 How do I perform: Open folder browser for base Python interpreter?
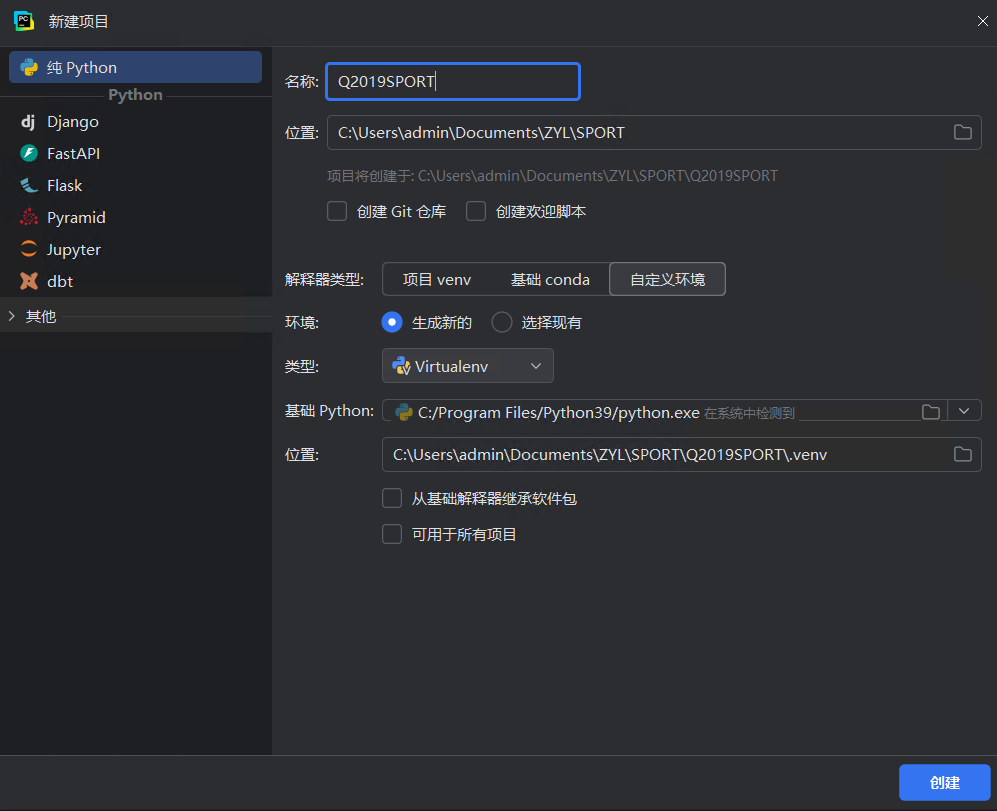[930, 411]
